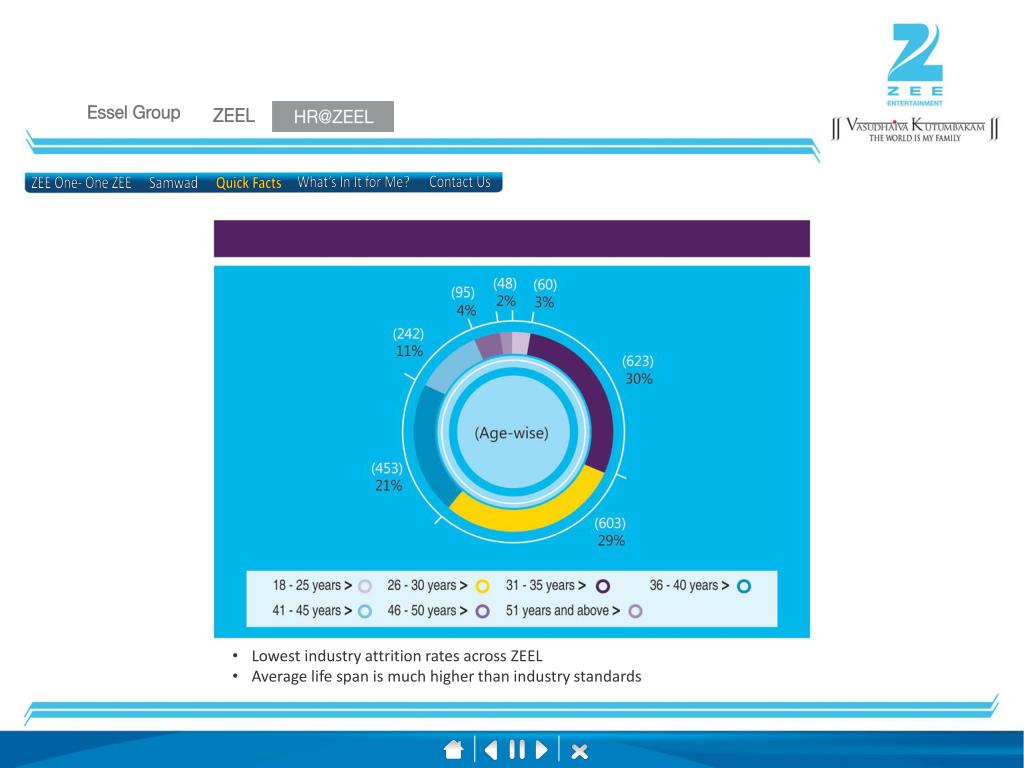Click the Vasudhaiva Kutumbakam tagline
The image size is (1024, 768).
(x=915, y=129)
